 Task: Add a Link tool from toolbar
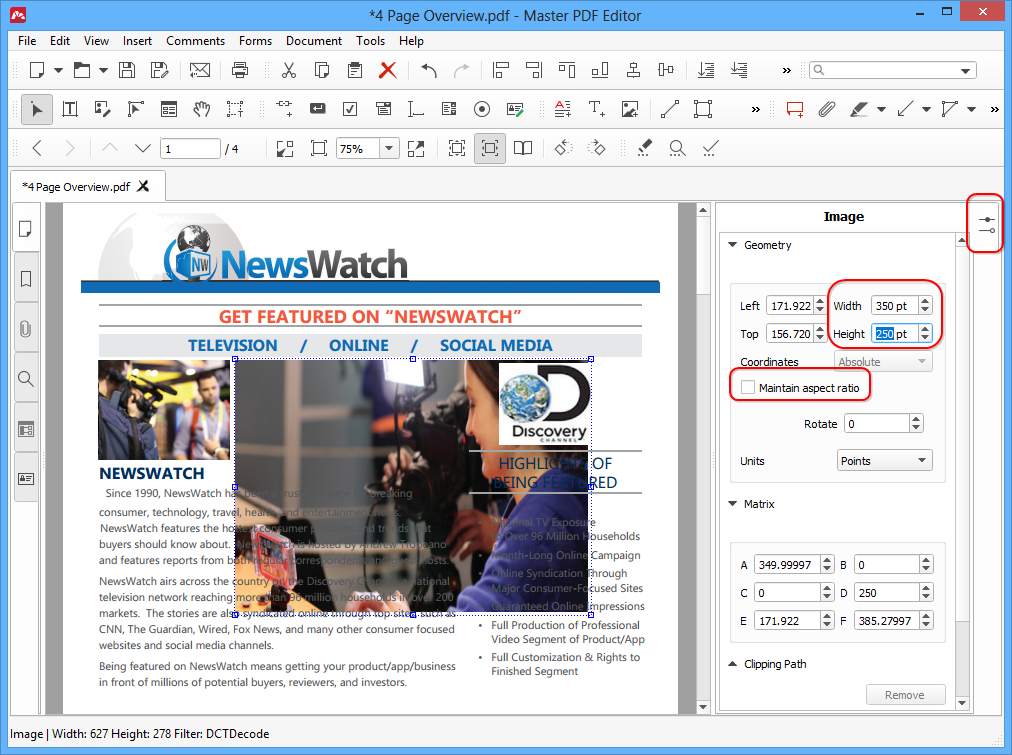(x=284, y=109)
